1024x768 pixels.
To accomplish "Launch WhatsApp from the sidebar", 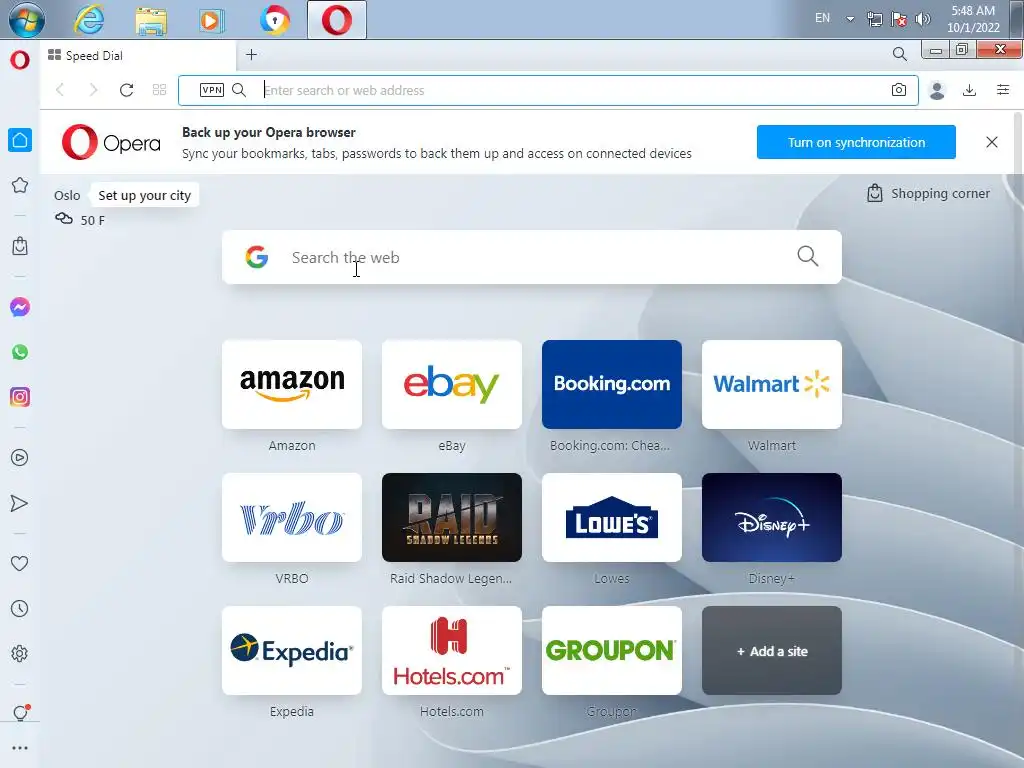I will click(20, 352).
